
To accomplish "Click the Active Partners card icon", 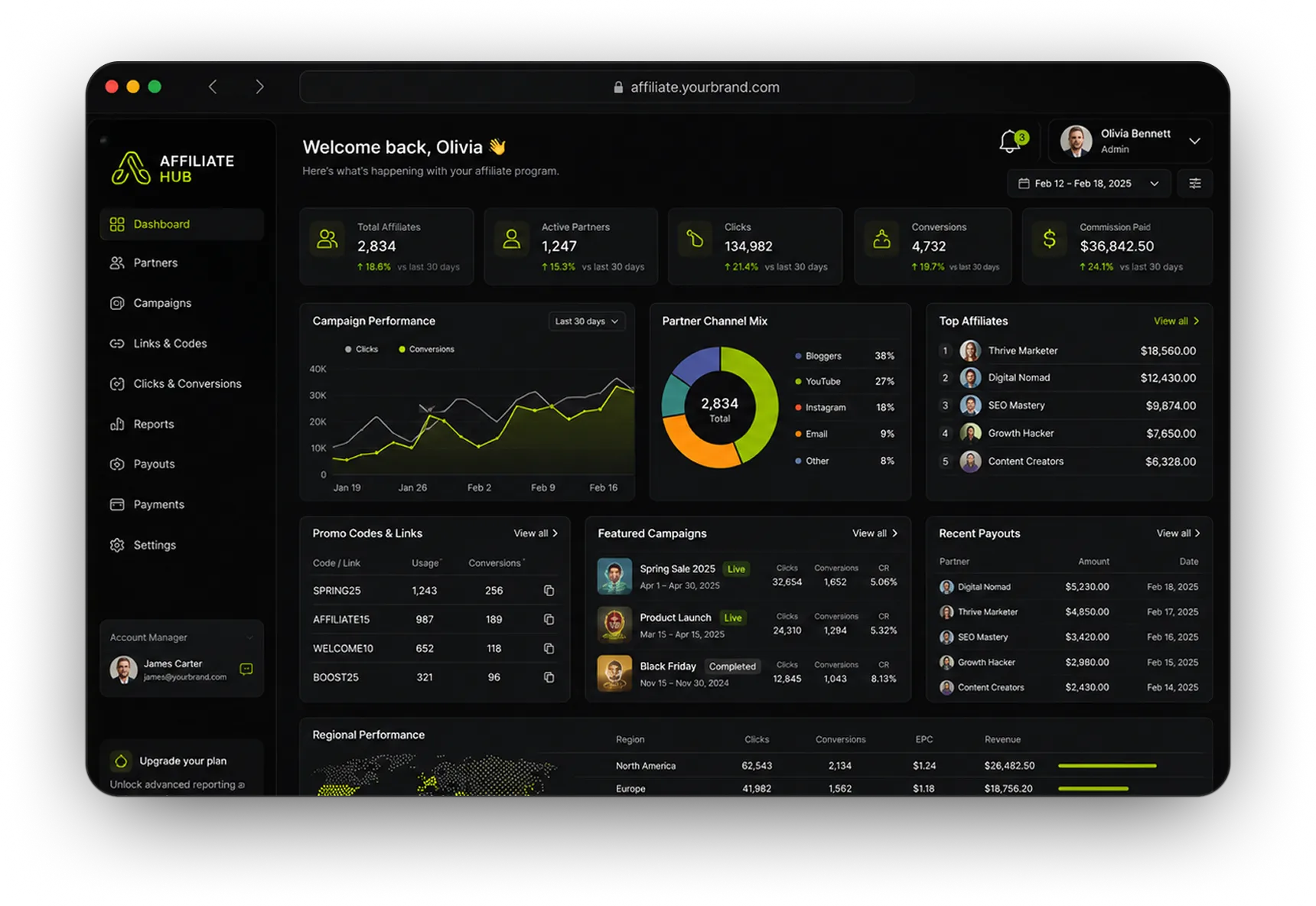I will 512,240.
